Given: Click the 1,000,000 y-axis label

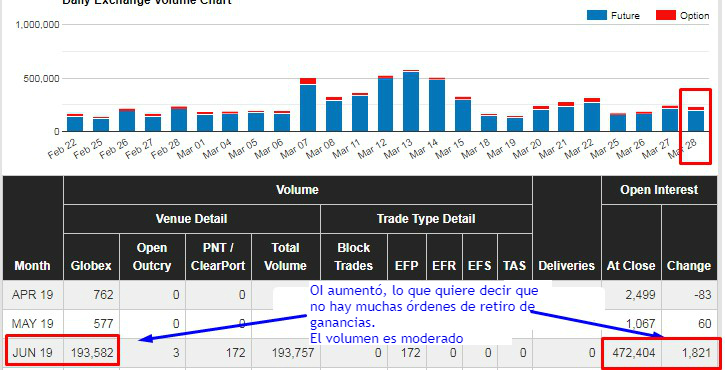Looking at the screenshot, I should 38,25.
